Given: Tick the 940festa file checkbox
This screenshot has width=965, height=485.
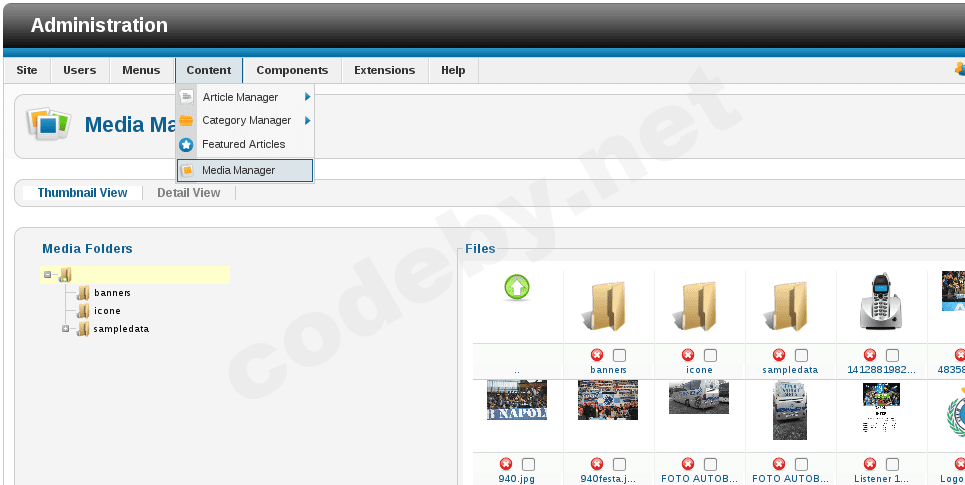Looking at the screenshot, I should (x=619, y=464).
